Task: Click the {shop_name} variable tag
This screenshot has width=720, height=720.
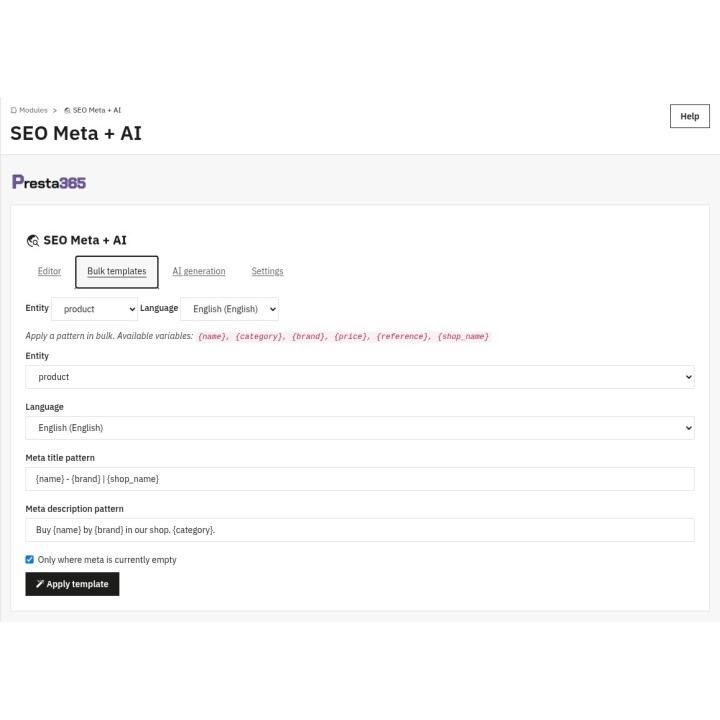Action: pos(463,337)
